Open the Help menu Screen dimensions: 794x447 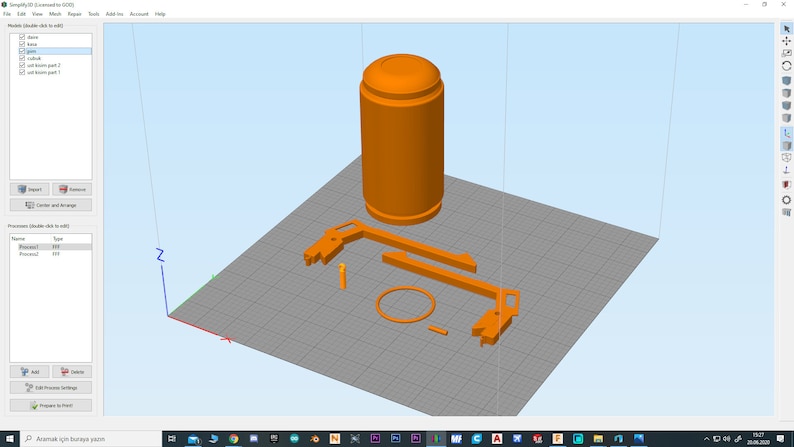click(160, 14)
